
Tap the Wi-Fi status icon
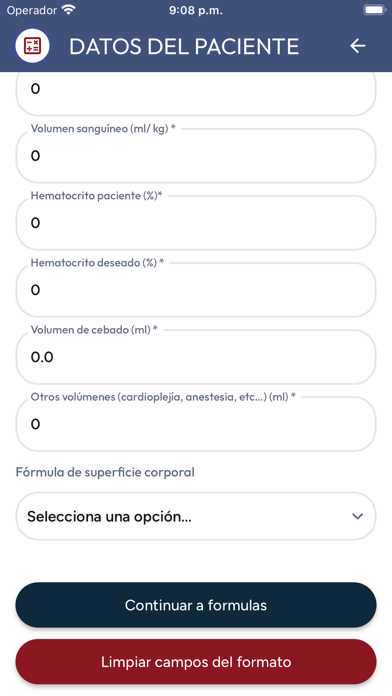click(x=68, y=10)
